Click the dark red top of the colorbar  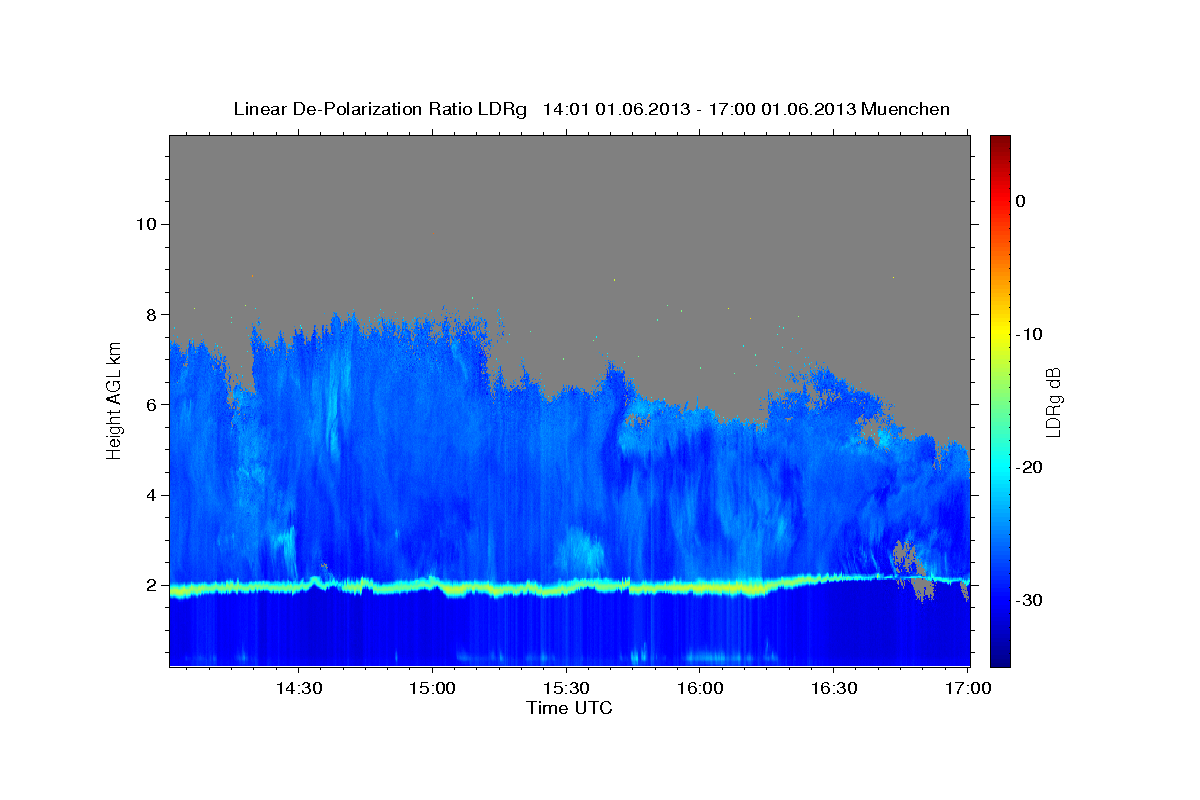tap(1000, 145)
